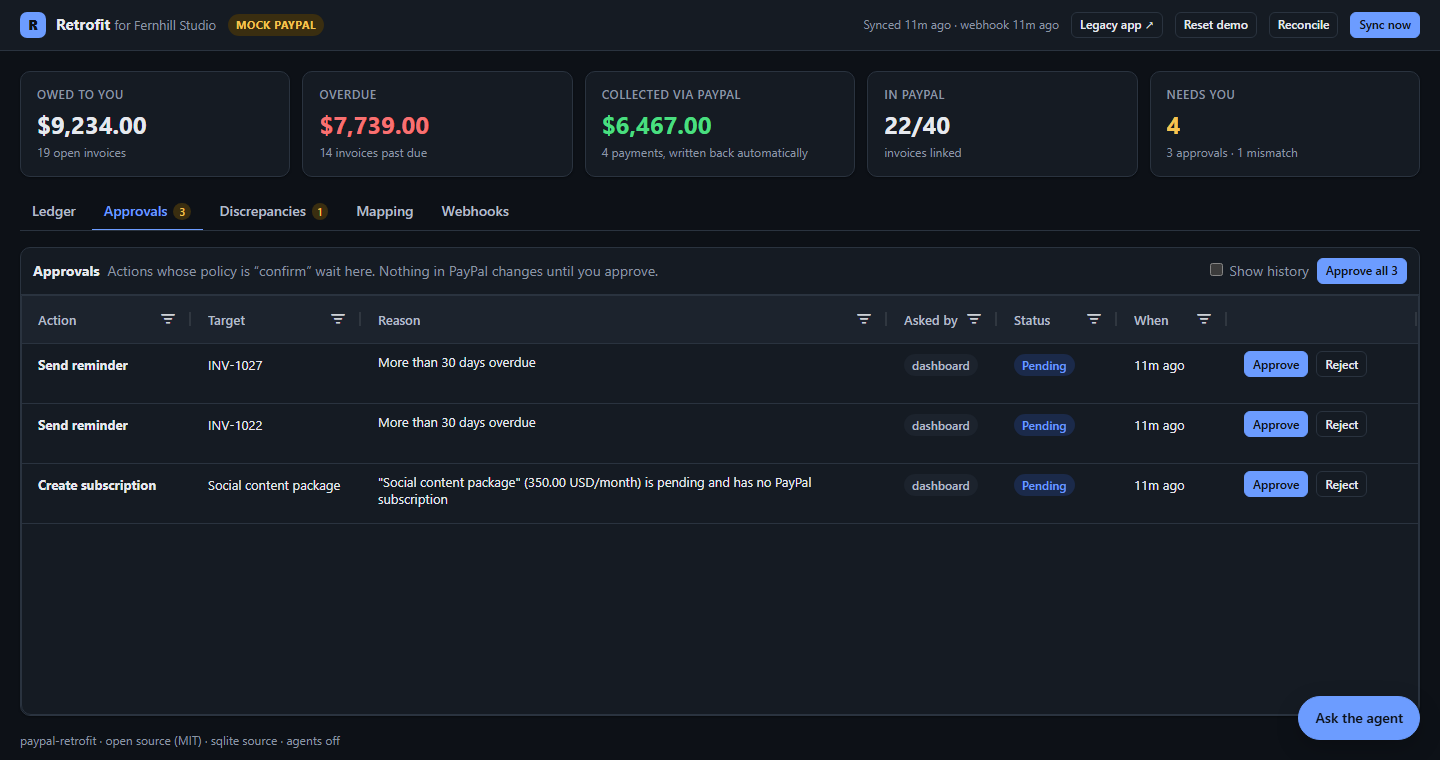Click Pending status badge for INV-1027
This screenshot has height=760, width=1440.
coord(1044,365)
